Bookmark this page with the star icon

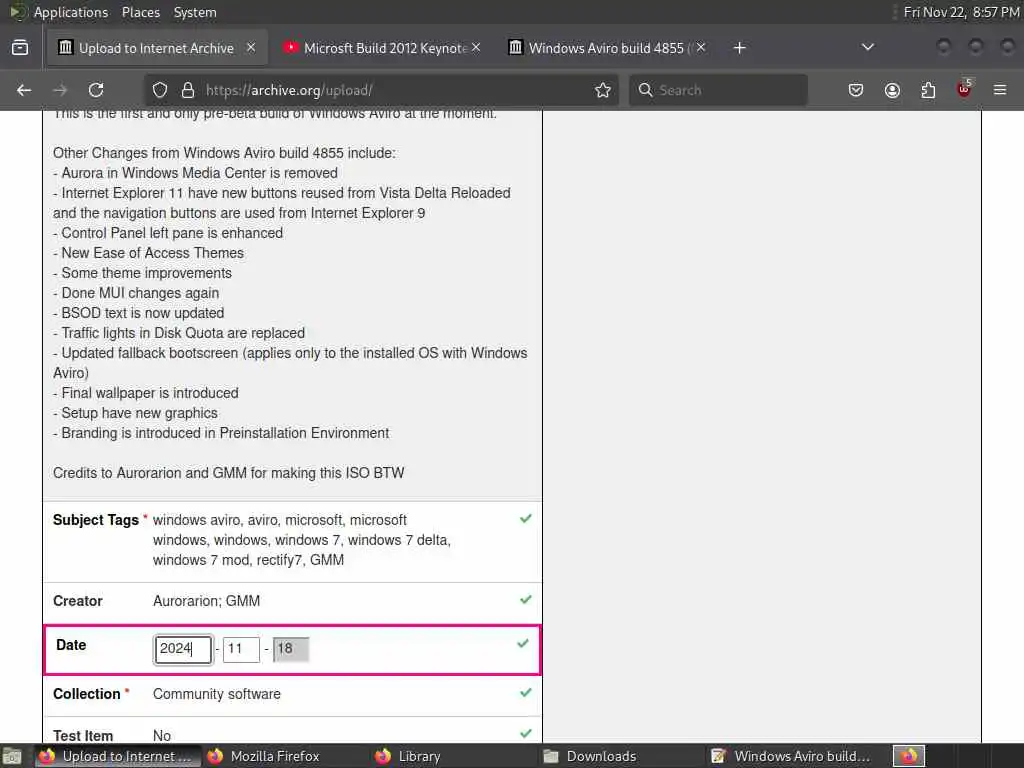(x=603, y=90)
